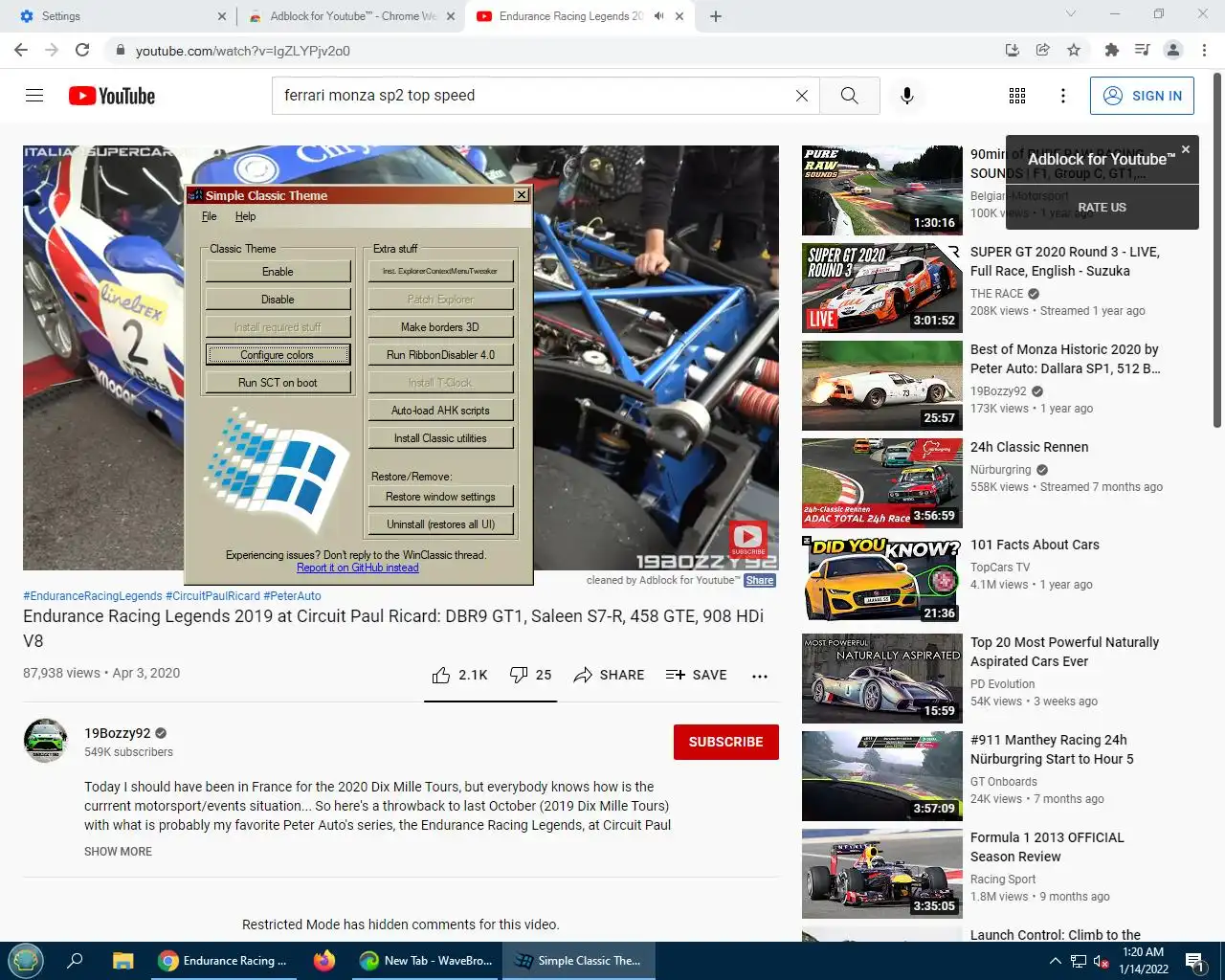Open the Chrome profile avatar

[1173, 51]
